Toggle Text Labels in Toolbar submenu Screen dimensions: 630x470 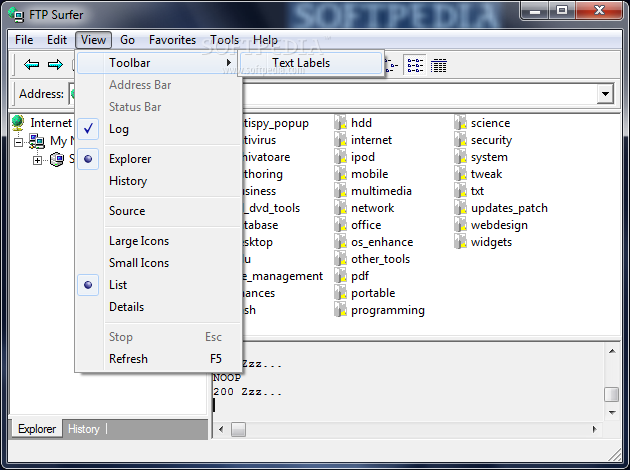tap(311, 63)
